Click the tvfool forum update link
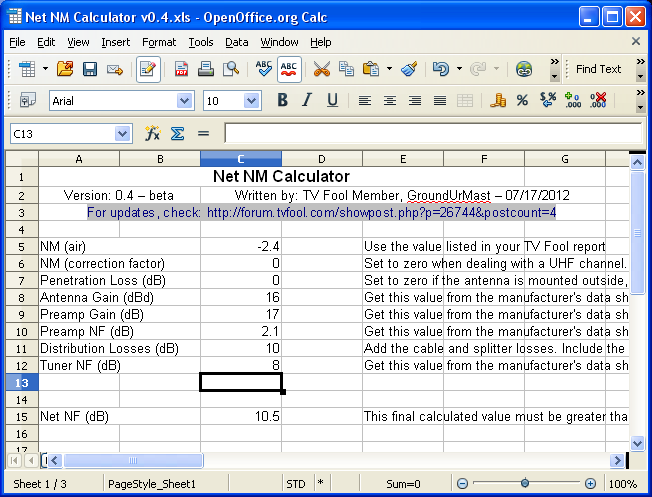Viewport: 652px width, 497px height. click(x=381, y=212)
